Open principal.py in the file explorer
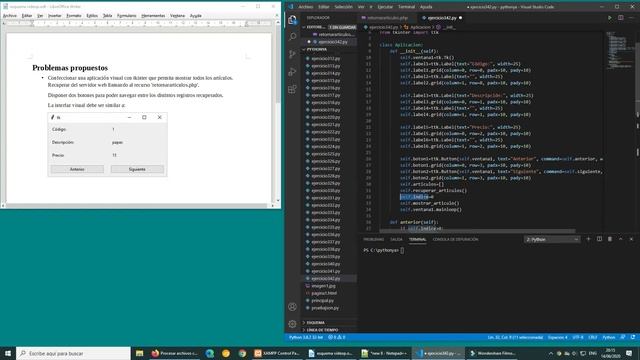This screenshot has width=640, height=360. [x=322, y=300]
